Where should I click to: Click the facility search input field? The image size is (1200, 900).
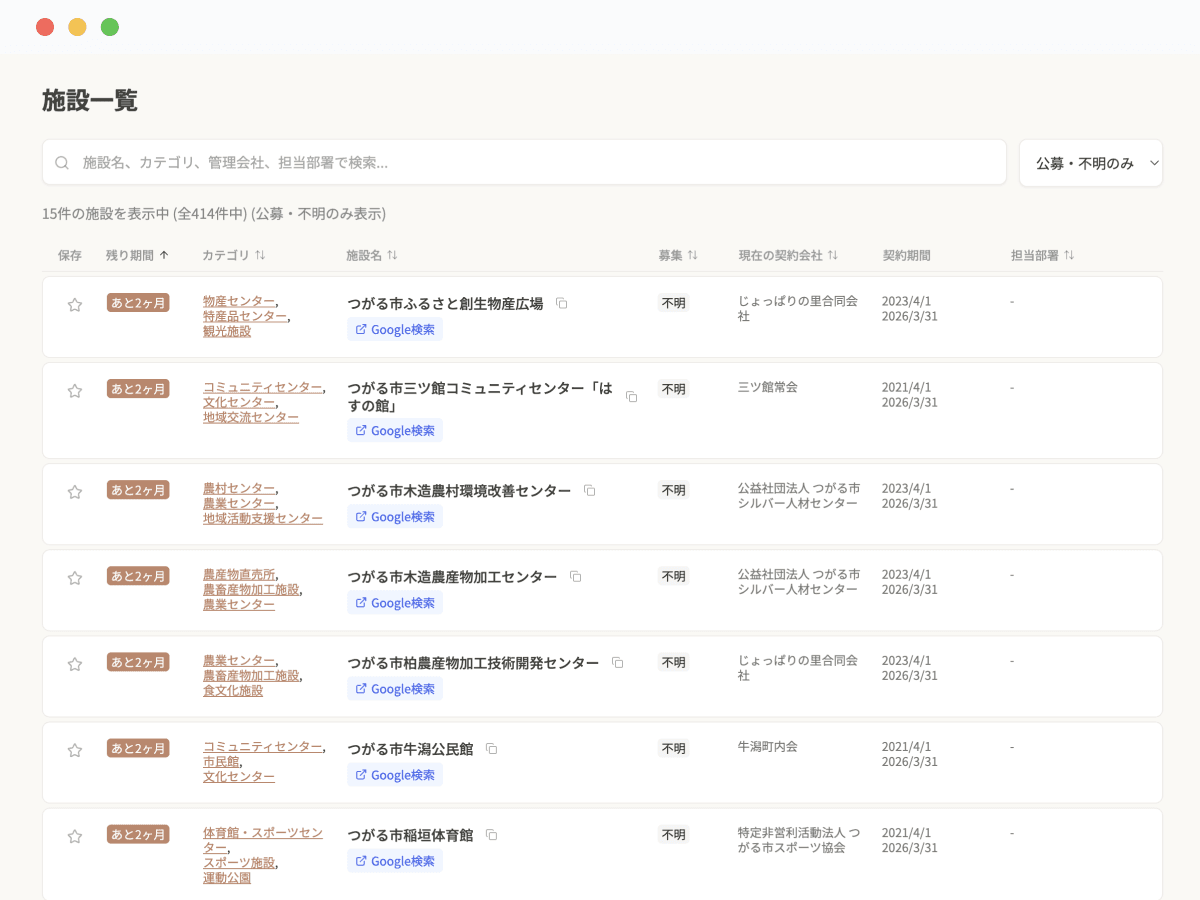(500, 161)
